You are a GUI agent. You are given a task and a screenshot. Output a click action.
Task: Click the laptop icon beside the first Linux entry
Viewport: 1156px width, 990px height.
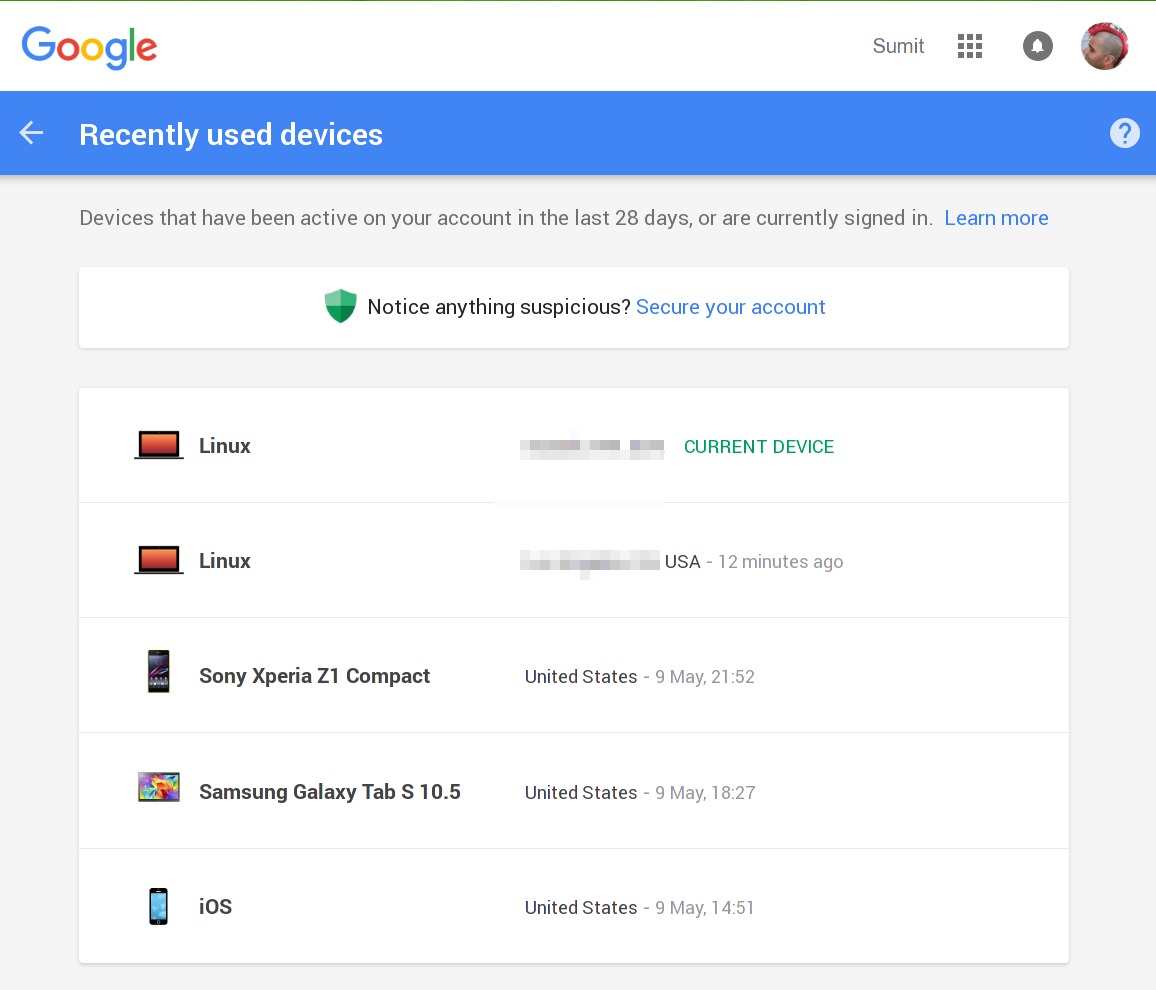[x=158, y=445]
